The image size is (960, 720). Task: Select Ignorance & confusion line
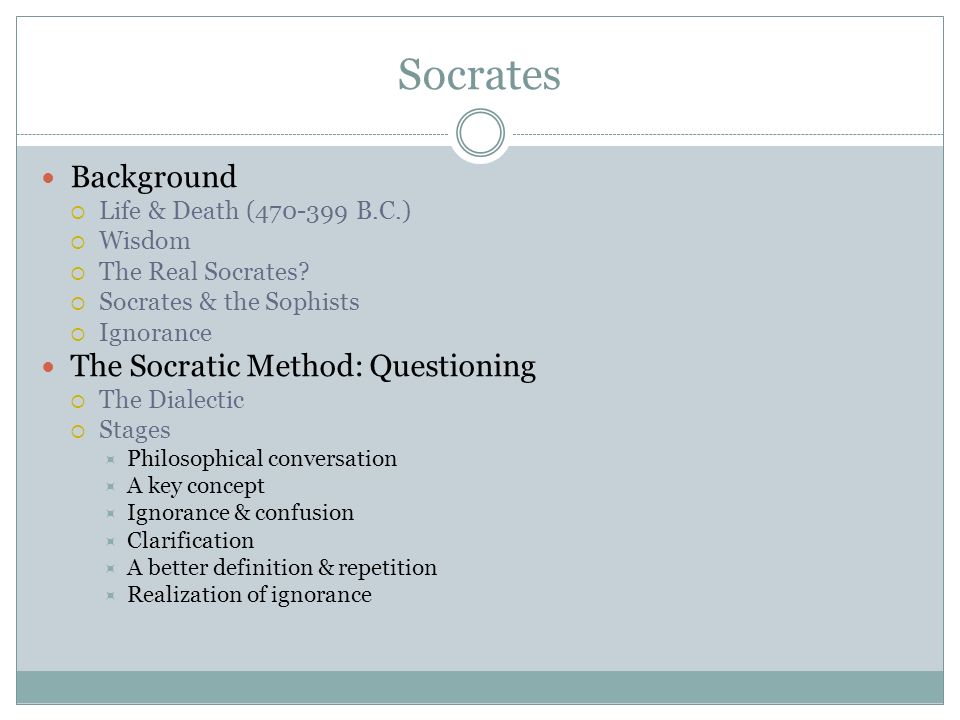click(x=241, y=513)
